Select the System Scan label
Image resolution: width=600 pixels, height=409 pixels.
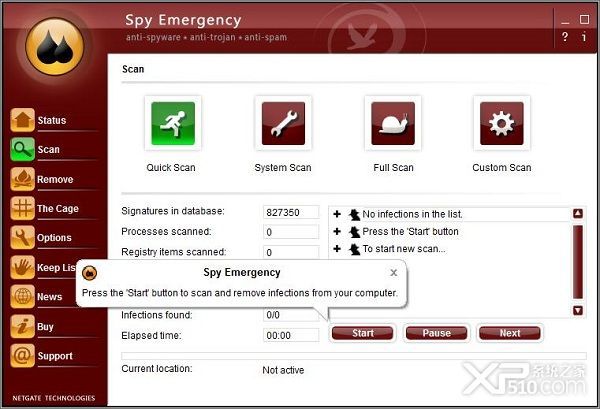pyautogui.click(x=283, y=168)
